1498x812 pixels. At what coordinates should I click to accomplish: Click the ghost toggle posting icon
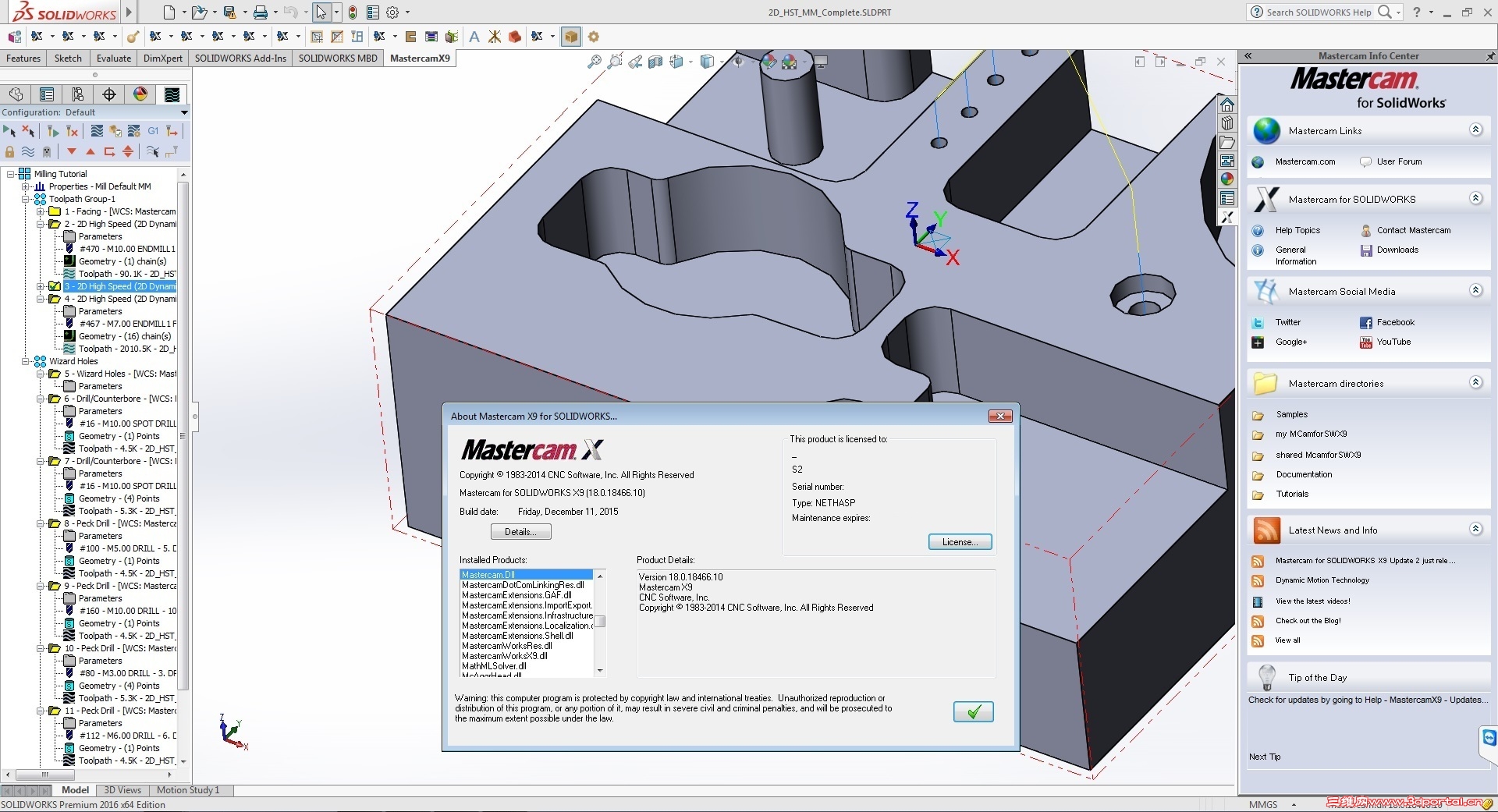47,151
